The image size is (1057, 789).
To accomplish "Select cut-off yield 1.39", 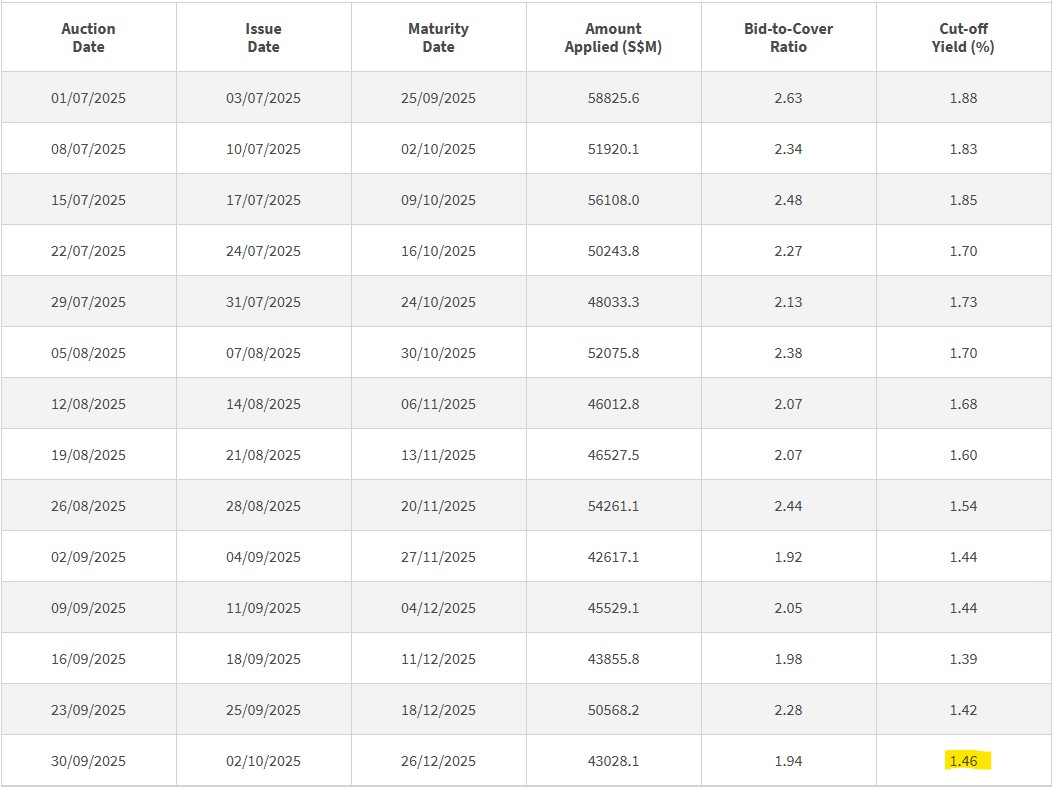I will point(963,659).
